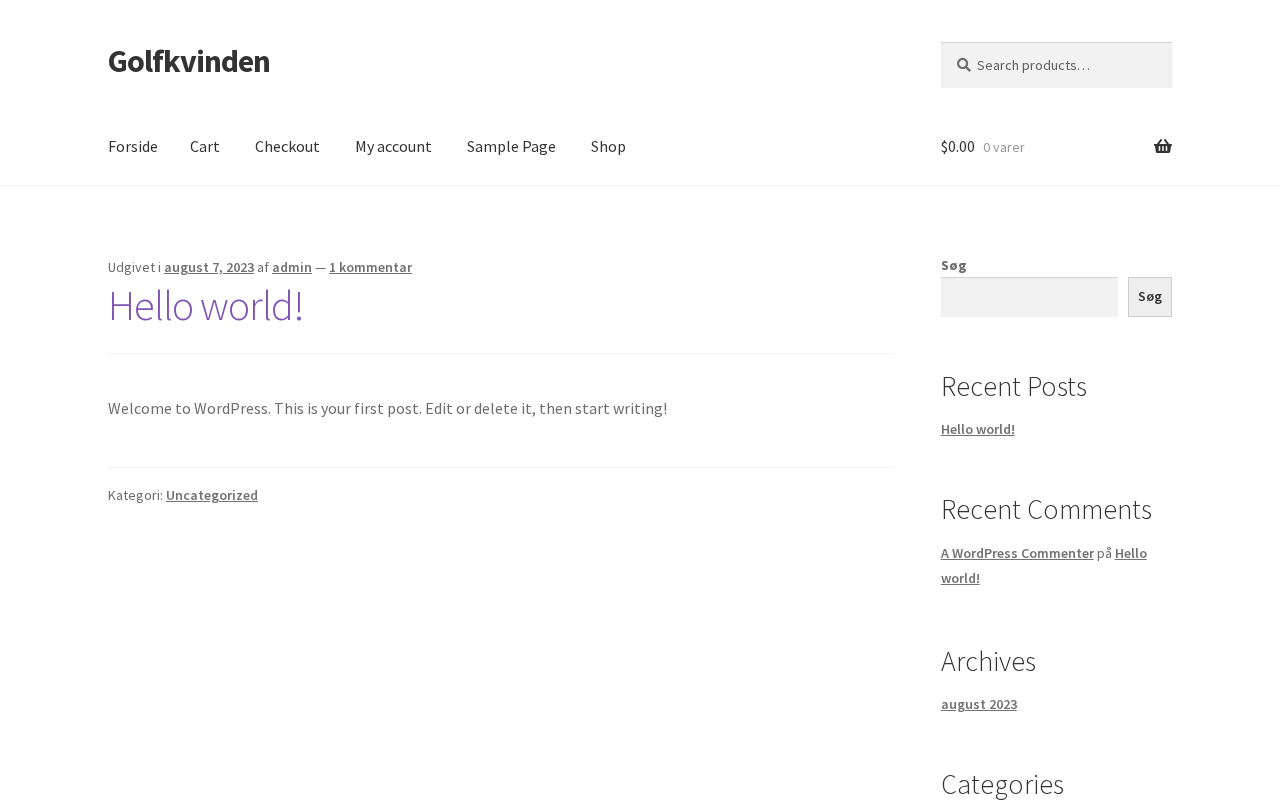Click the $0.00 cart total link

click(x=958, y=147)
